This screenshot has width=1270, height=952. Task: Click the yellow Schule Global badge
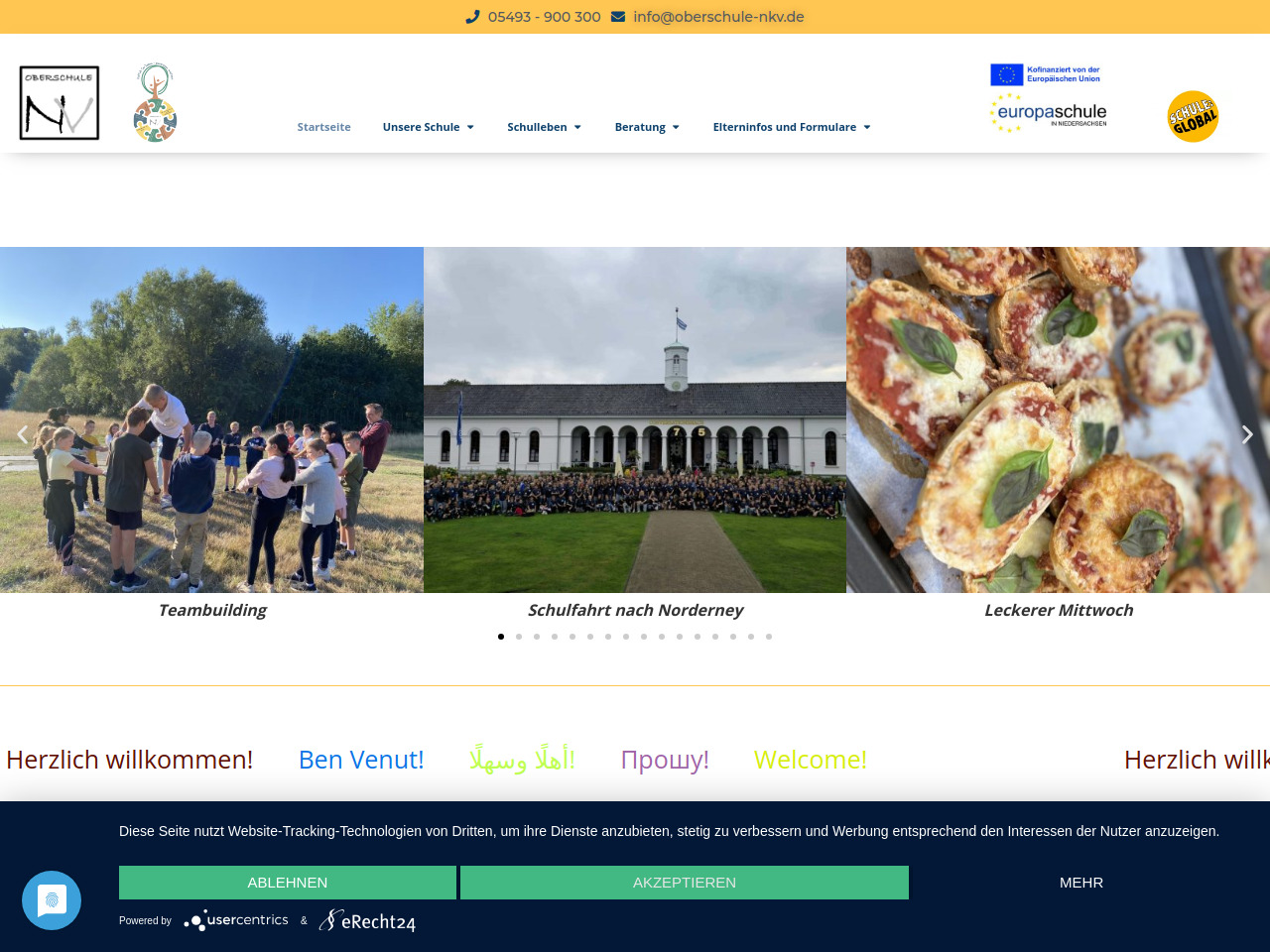[x=1193, y=116]
